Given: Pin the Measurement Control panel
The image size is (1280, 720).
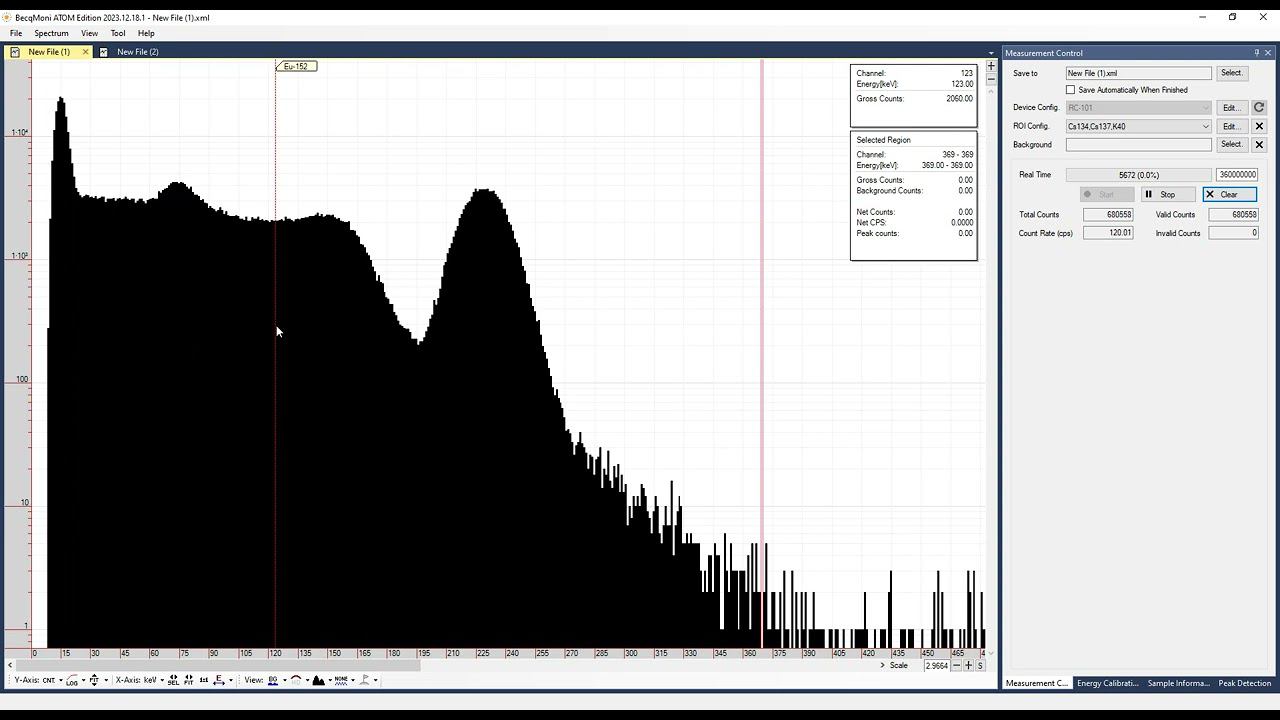Looking at the screenshot, I should 1257,53.
